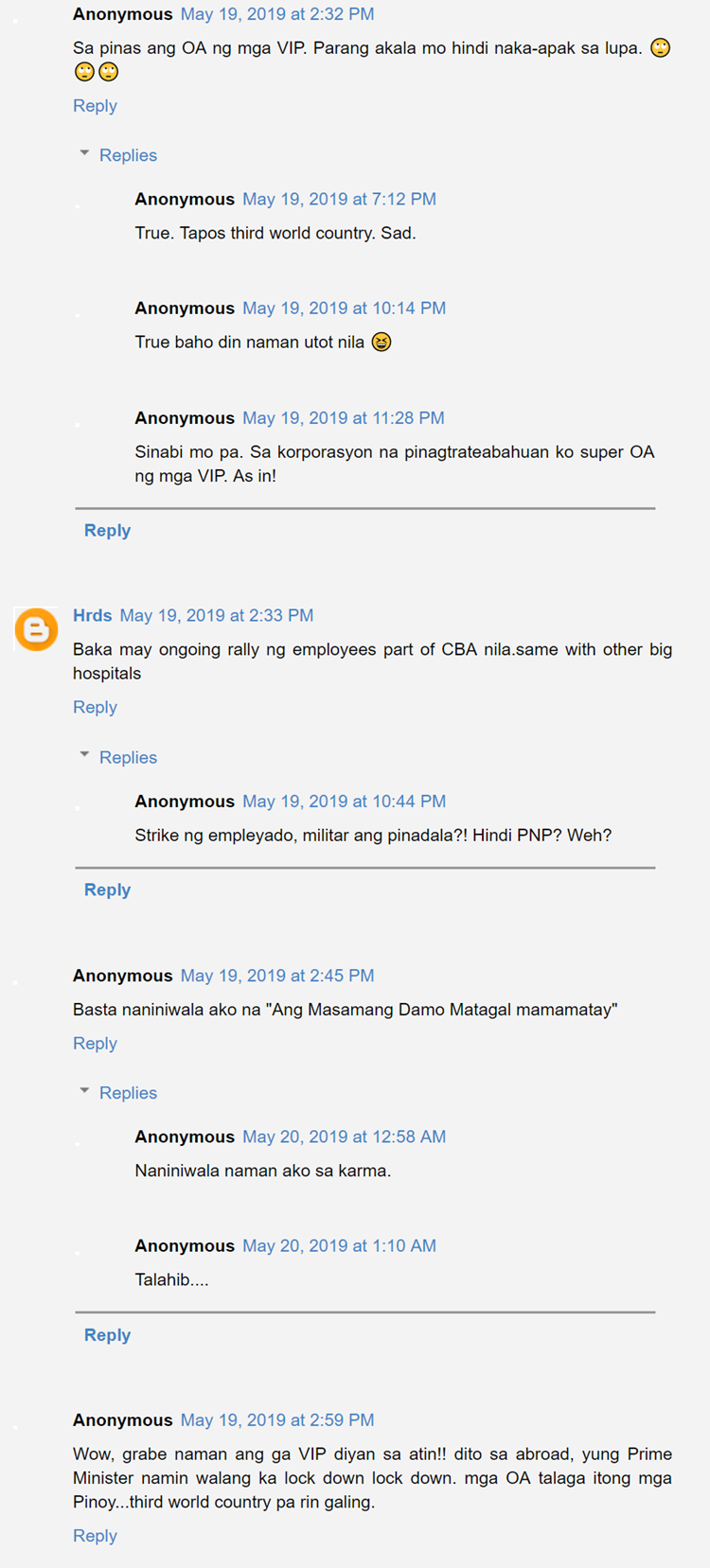
Task: Collapse replies under the 2:45 PM comment
Action: 118,1093
